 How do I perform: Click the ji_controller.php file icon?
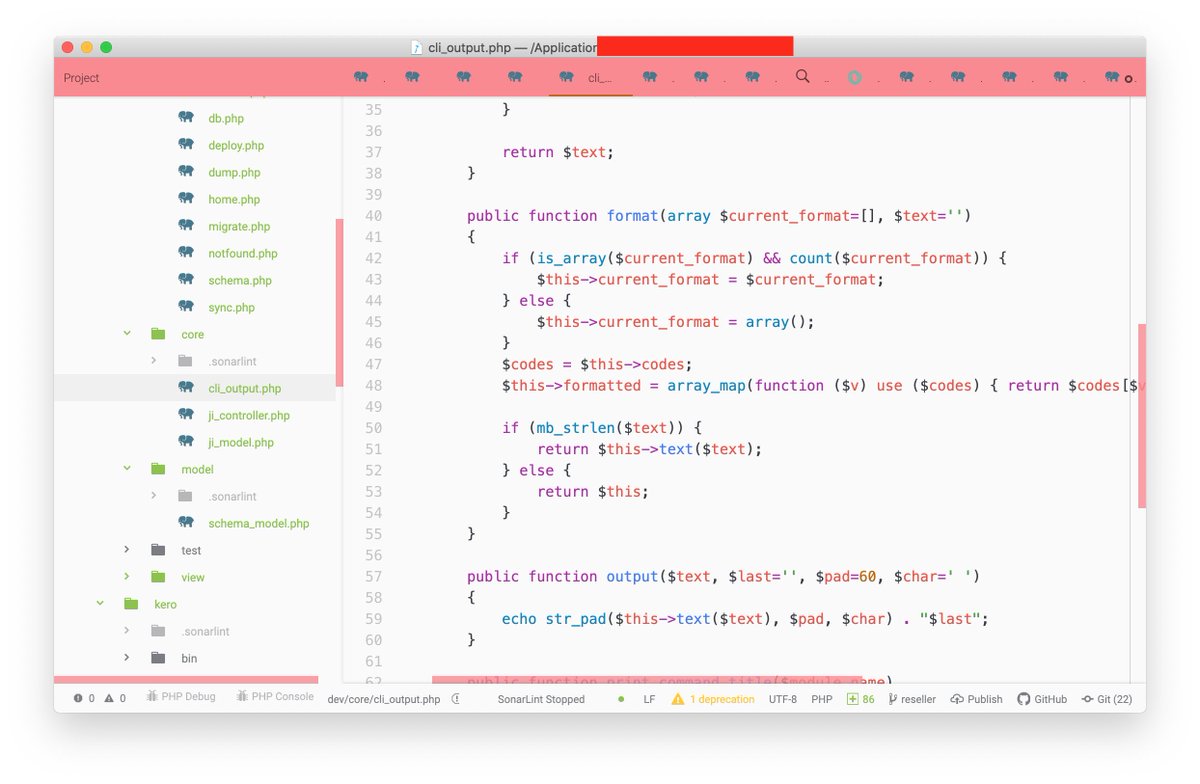point(186,415)
